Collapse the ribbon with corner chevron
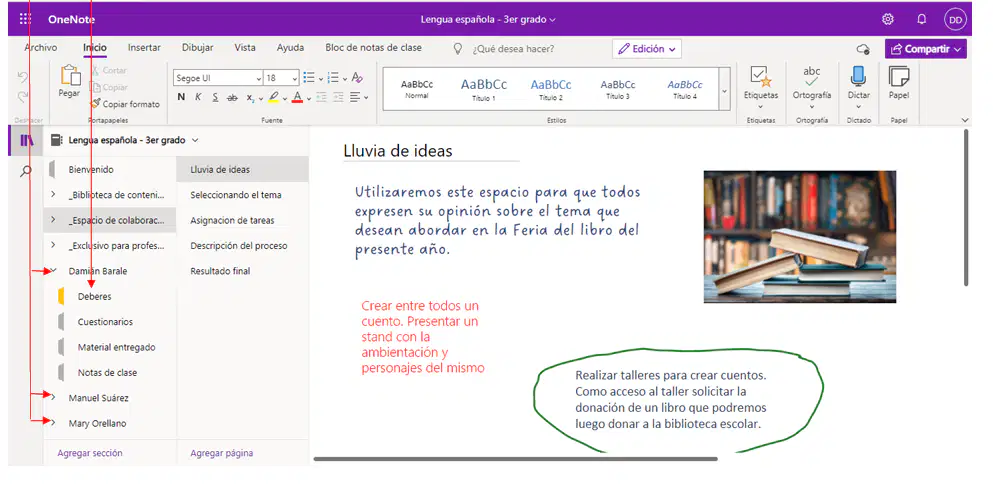Image resolution: width=993 pixels, height=495 pixels. pos(965,120)
